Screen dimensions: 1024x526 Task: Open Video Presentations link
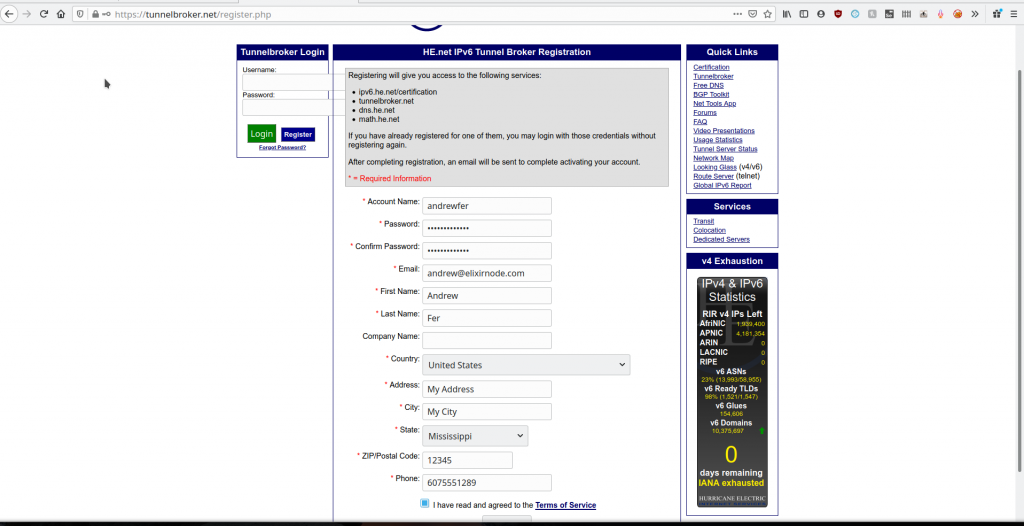click(x=724, y=131)
